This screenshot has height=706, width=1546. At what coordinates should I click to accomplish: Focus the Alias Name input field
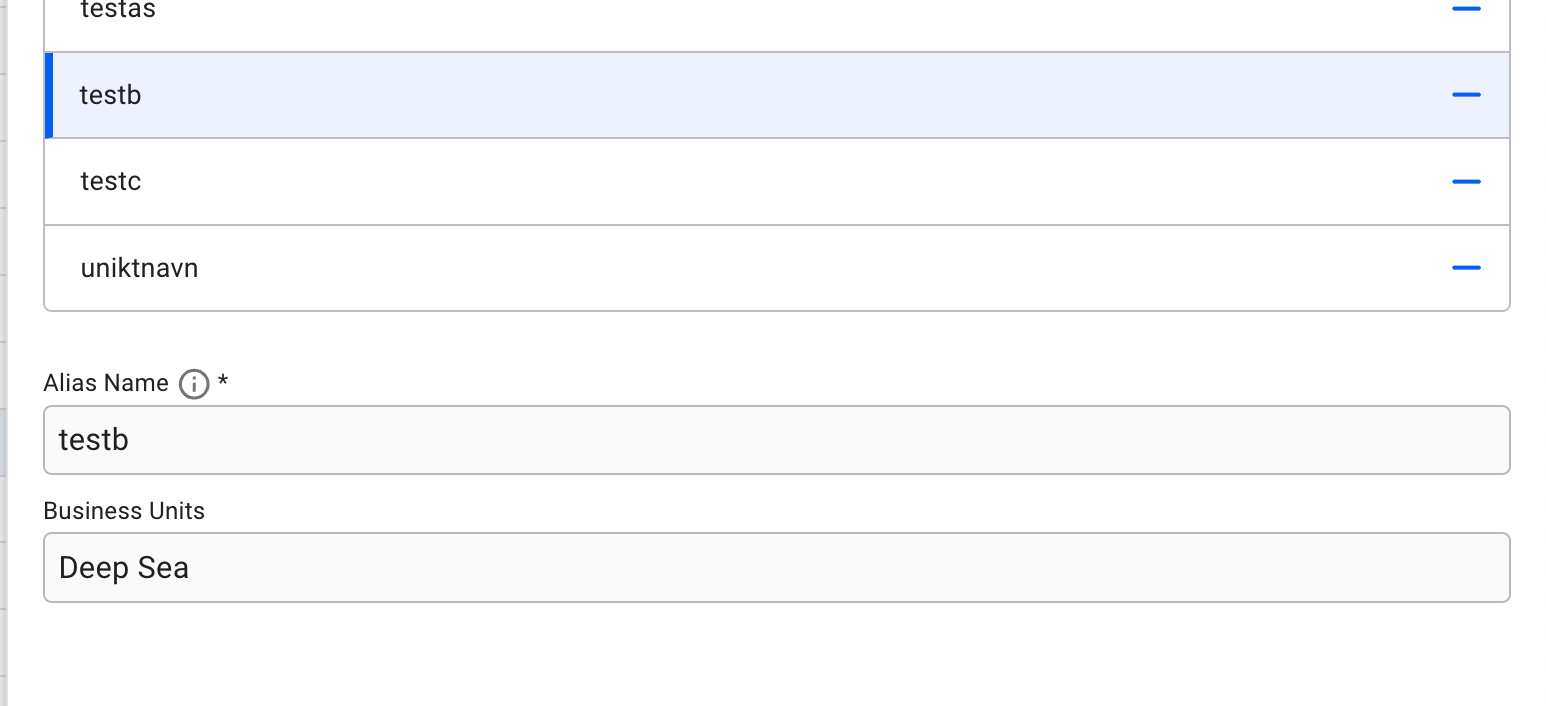[x=776, y=440]
